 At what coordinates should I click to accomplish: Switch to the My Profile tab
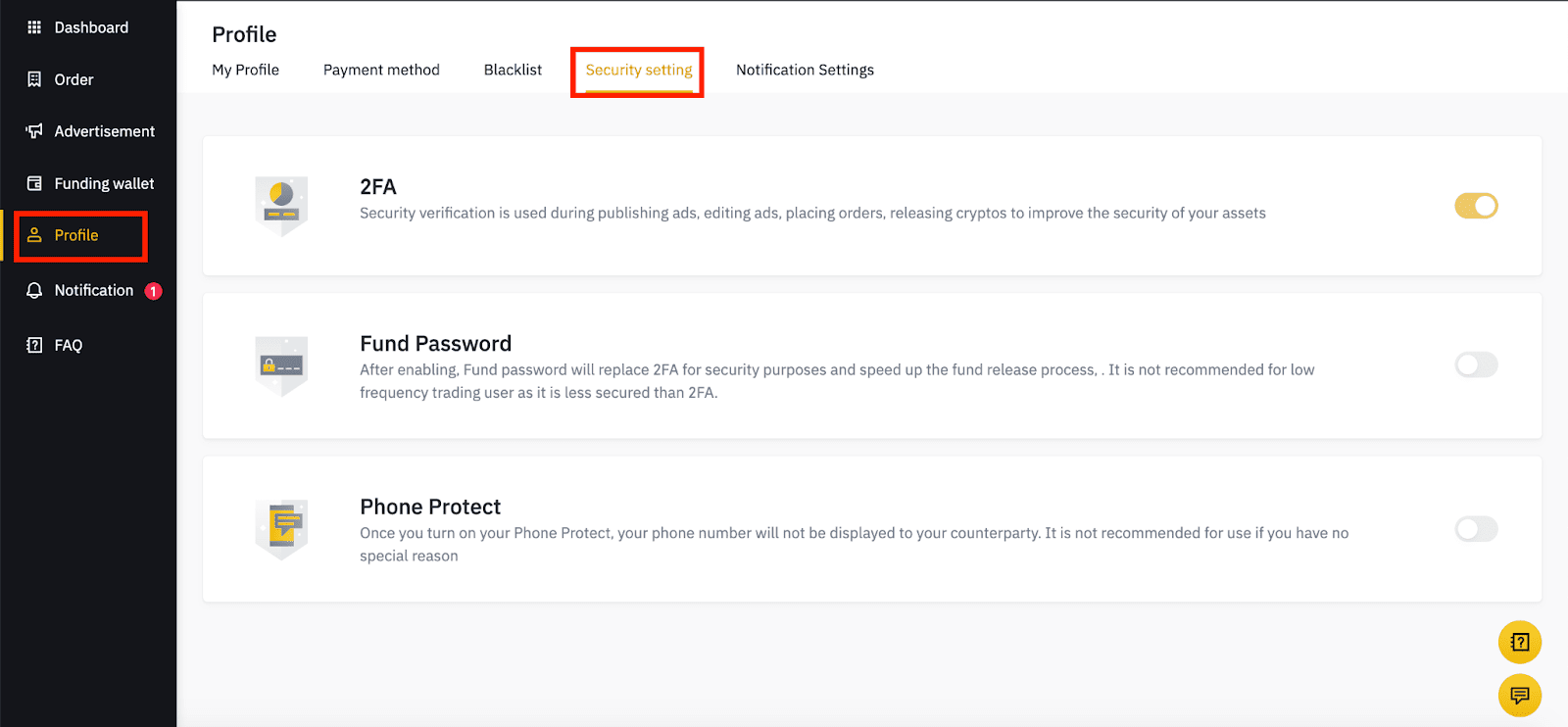click(x=246, y=70)
